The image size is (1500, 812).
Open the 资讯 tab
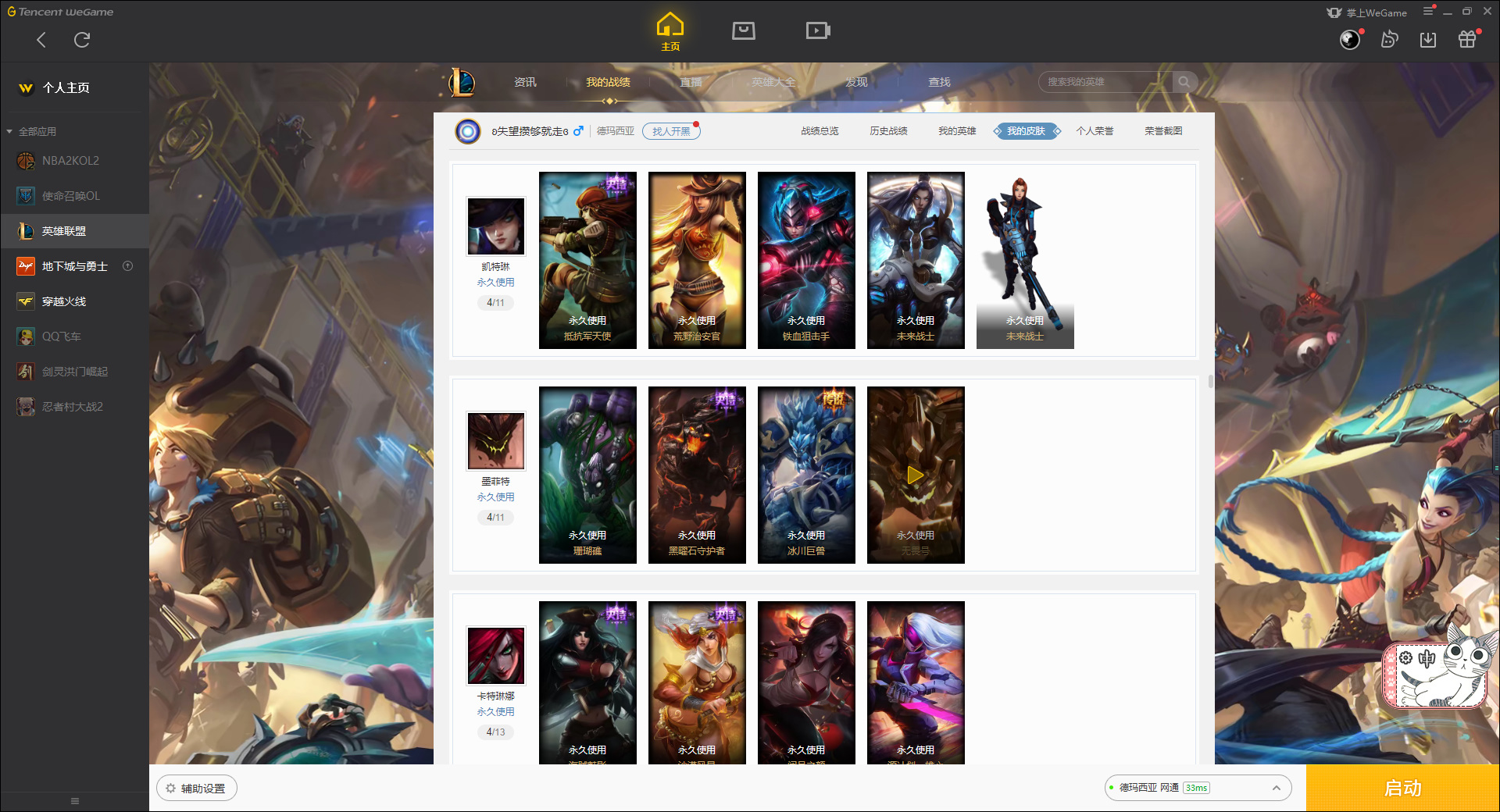click(525, 82)
